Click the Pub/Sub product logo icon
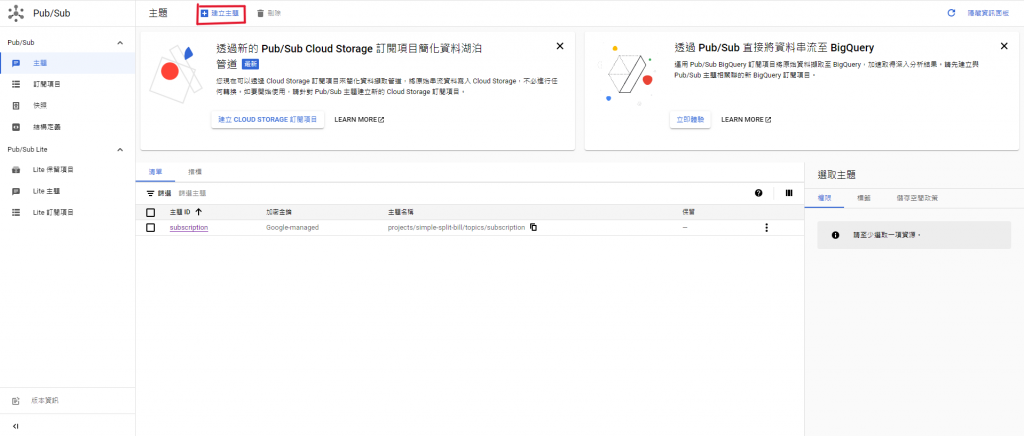This screenshot has height=436, width=1024. click(x=16, y=13)
